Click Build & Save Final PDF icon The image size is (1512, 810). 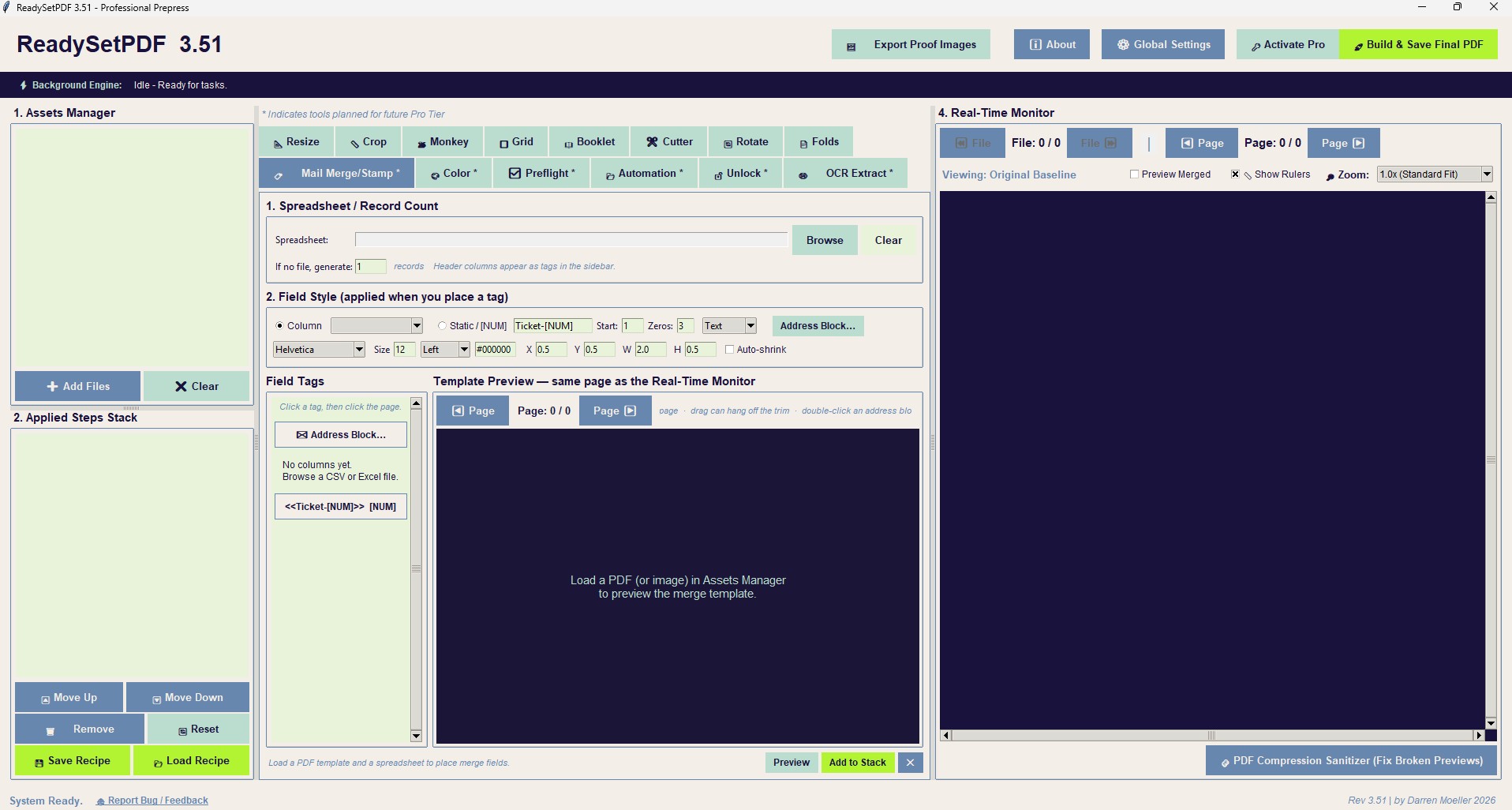point(1359,47)
